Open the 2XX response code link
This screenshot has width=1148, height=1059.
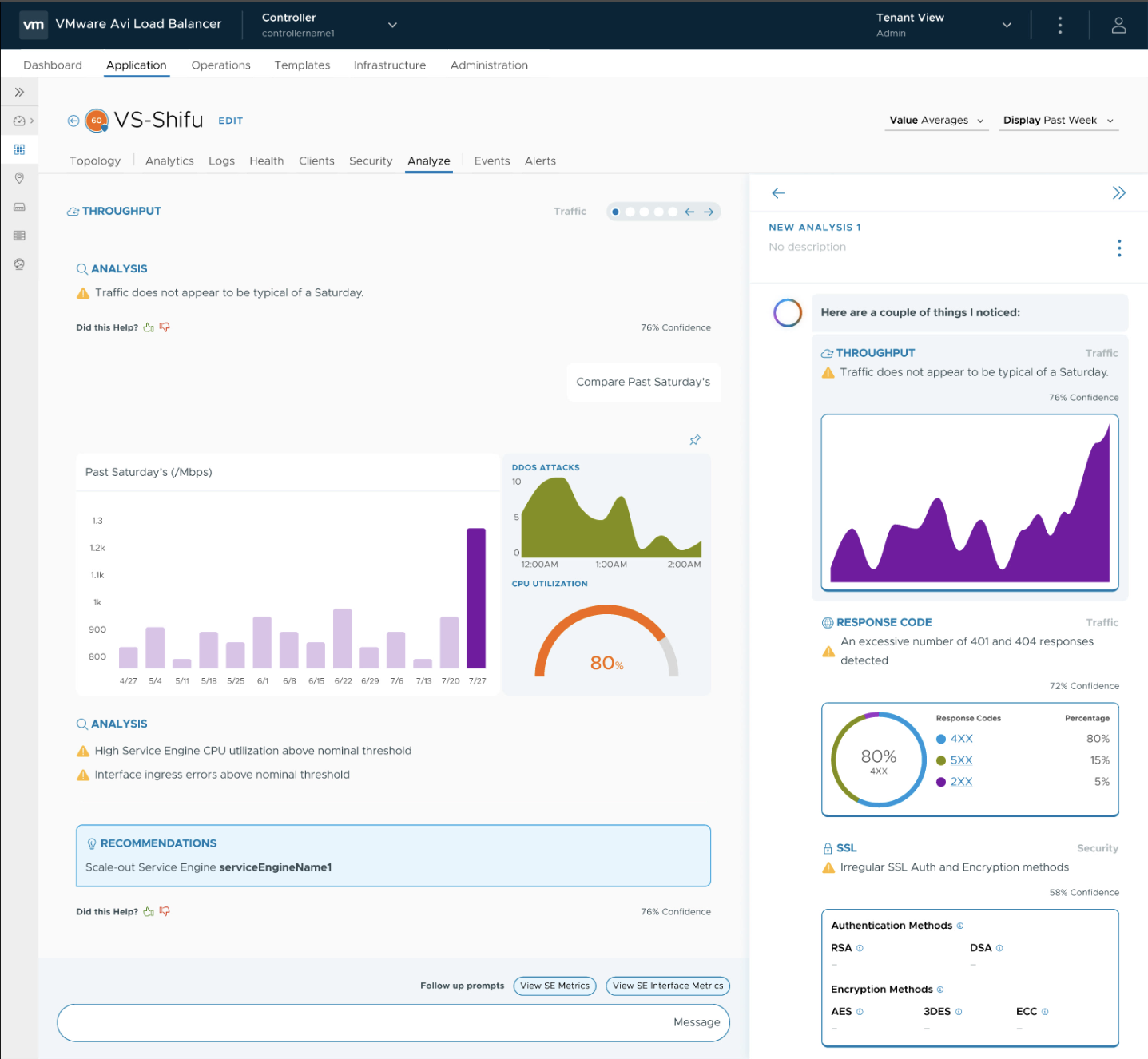click(x=961, y=782)
